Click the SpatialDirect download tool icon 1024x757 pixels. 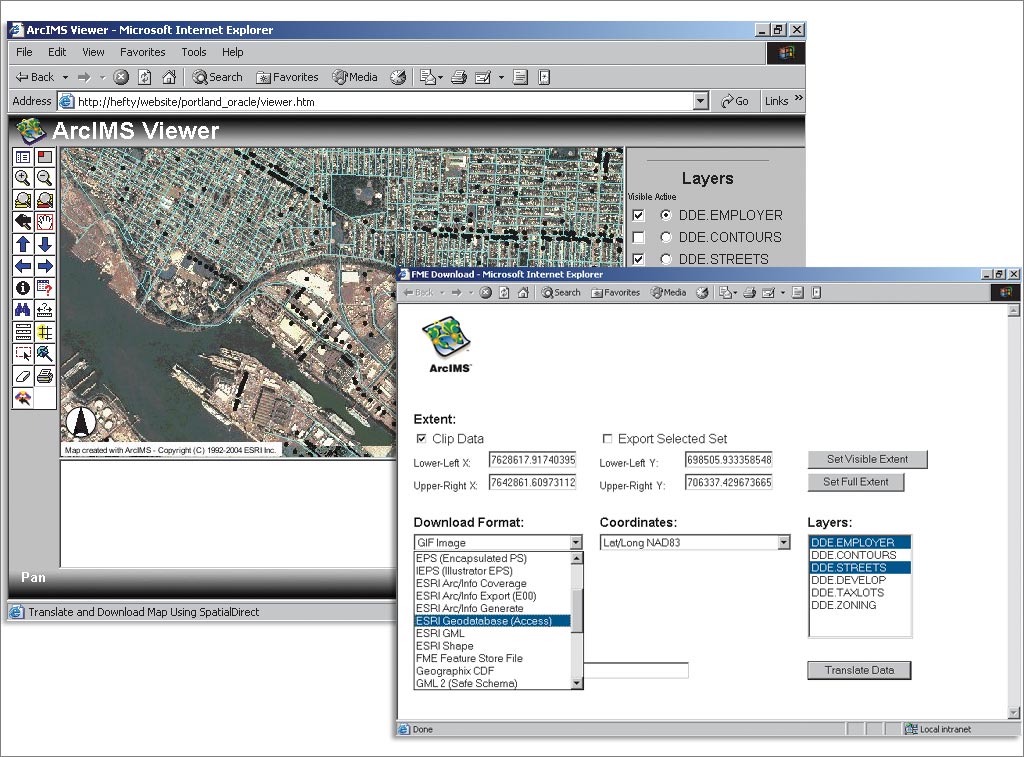click(x=23, y=398)
